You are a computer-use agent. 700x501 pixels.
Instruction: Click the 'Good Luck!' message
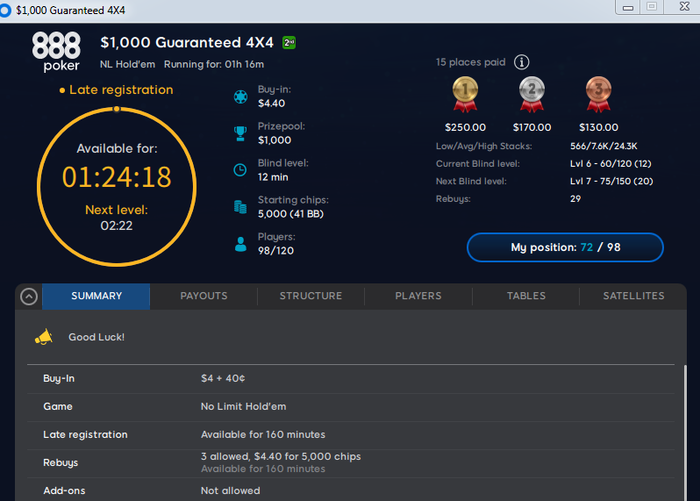click(96, 337)
